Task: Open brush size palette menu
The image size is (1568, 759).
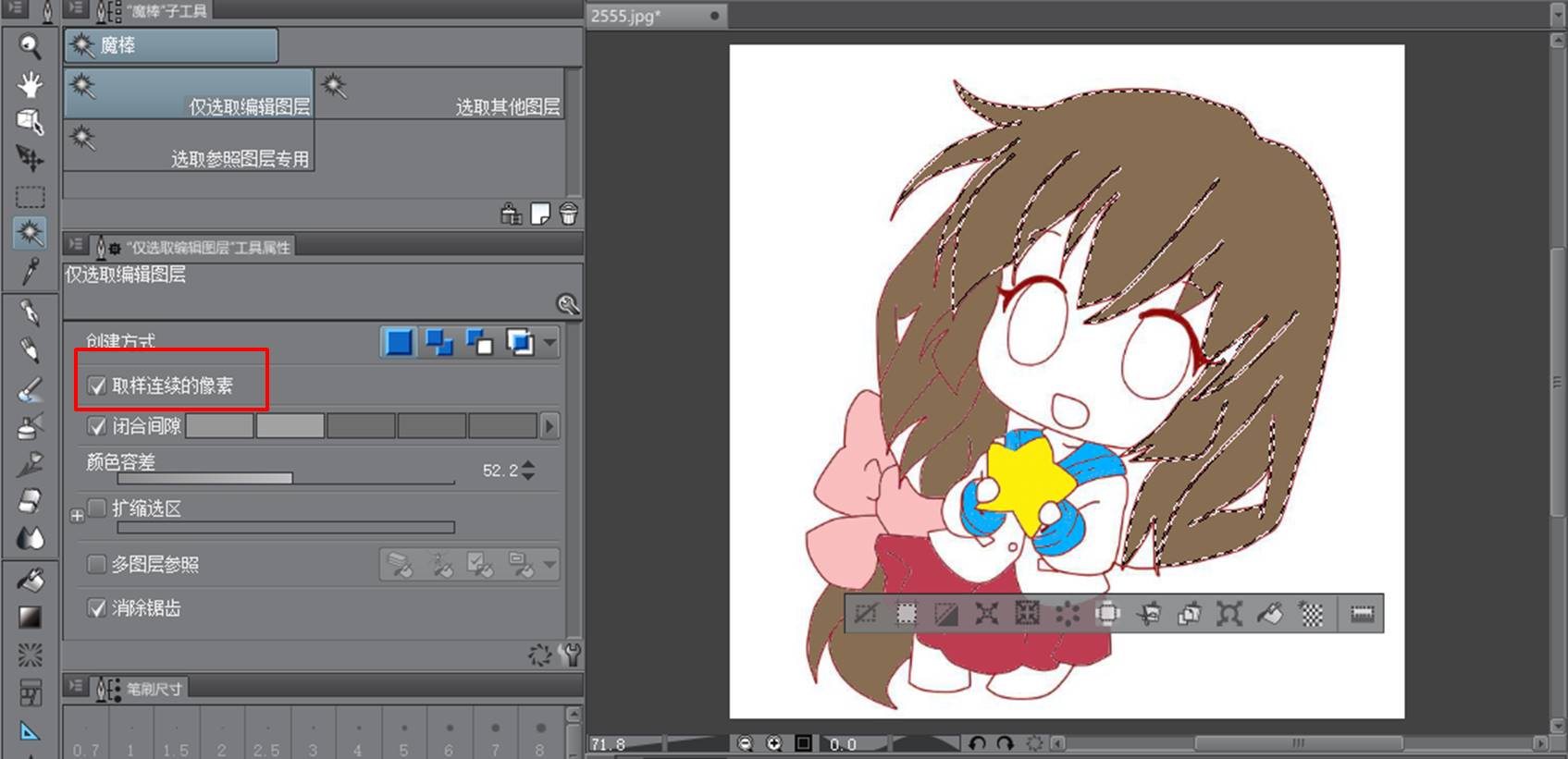Action: (75, 686)
